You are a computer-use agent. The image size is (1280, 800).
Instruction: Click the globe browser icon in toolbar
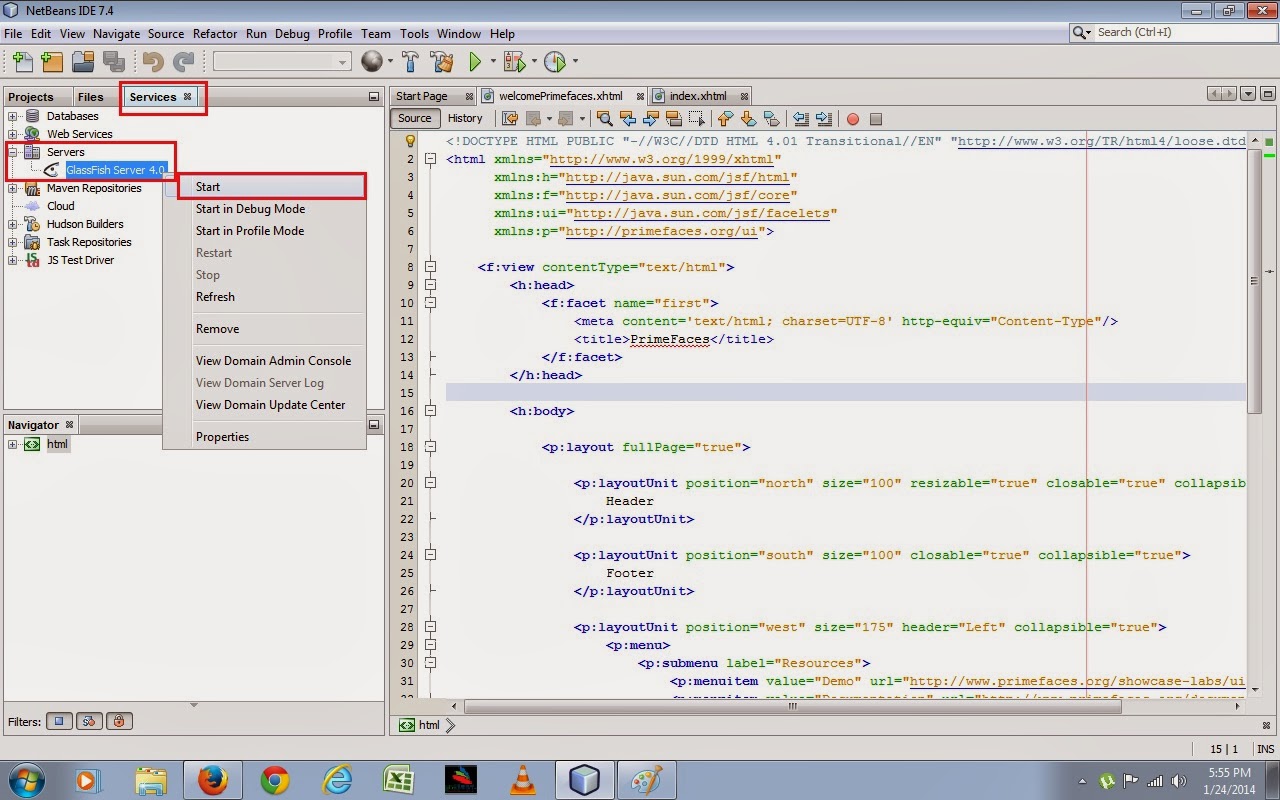[372, 62]
